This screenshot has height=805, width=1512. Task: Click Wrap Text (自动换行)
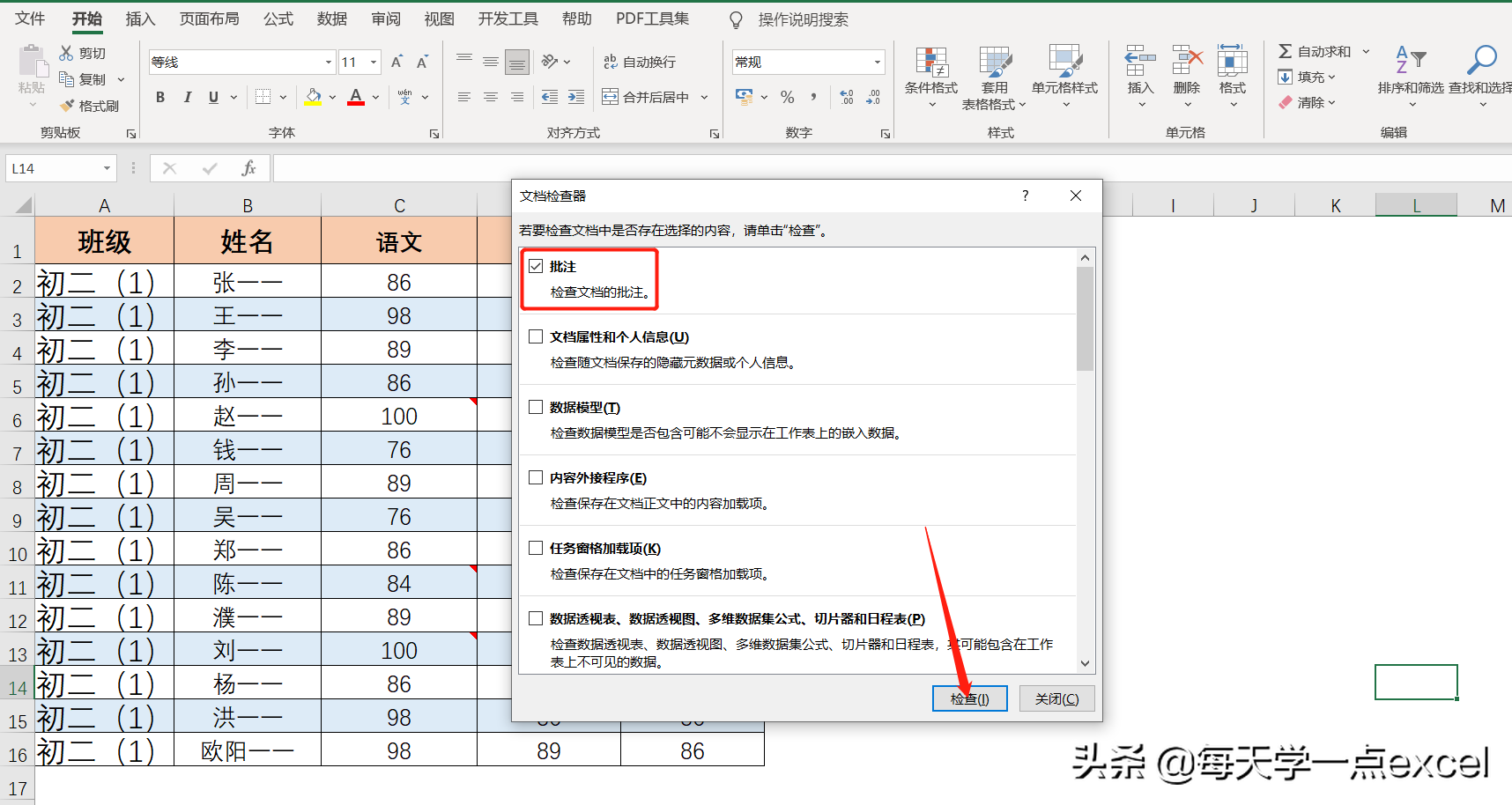click(x=640, y=62)
